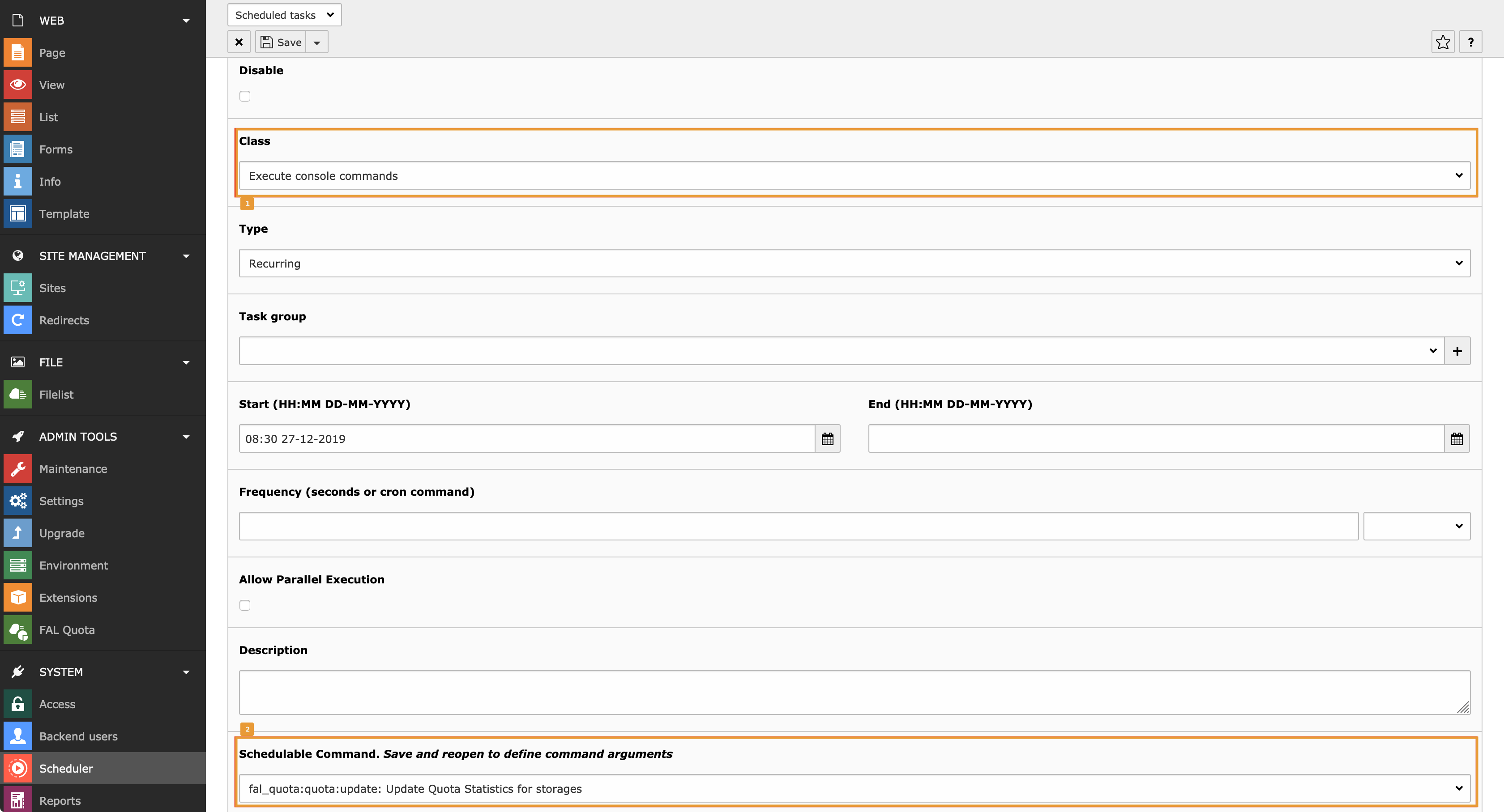This screenshot has height=812, width=1504.
Task: Select Backend users in the module menu
Action: [x=103, y=736]
